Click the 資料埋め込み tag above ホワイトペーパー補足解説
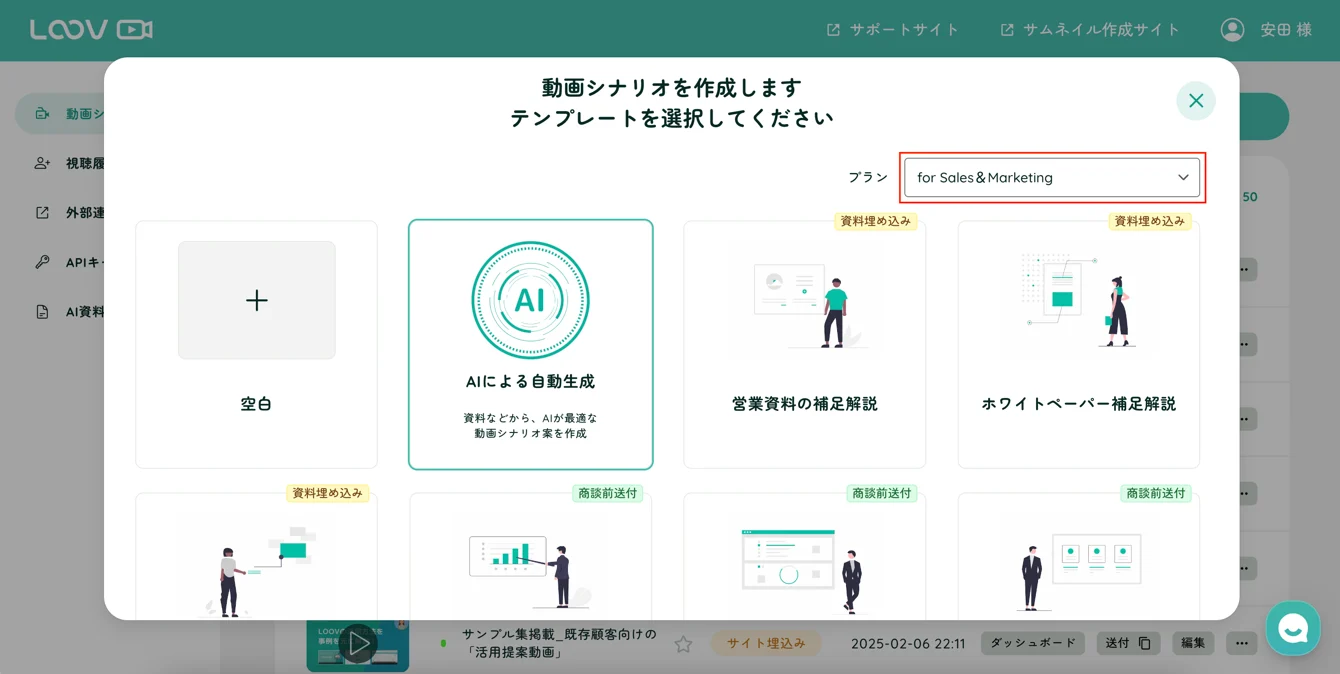 pos(1150,221)
